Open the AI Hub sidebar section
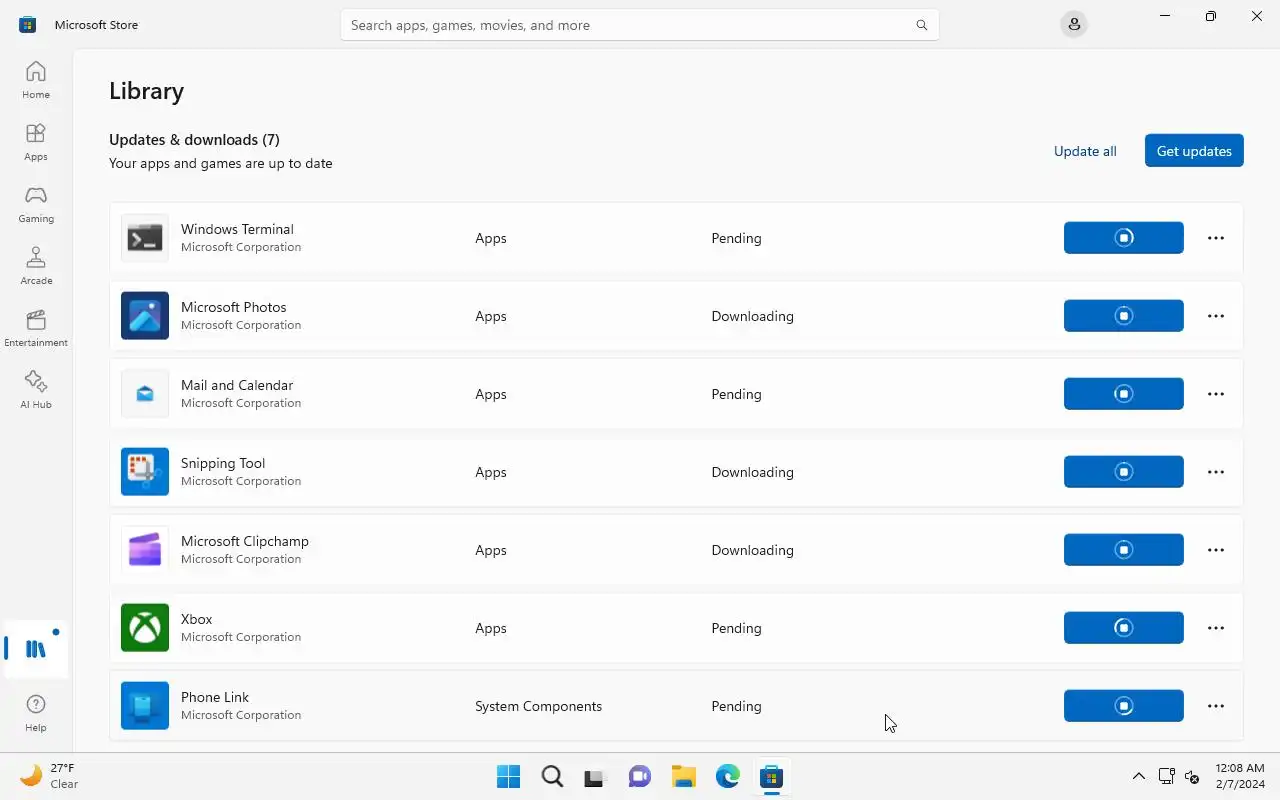The width and height of the screenshot is (1280, 800). click(x=36, y=390)
